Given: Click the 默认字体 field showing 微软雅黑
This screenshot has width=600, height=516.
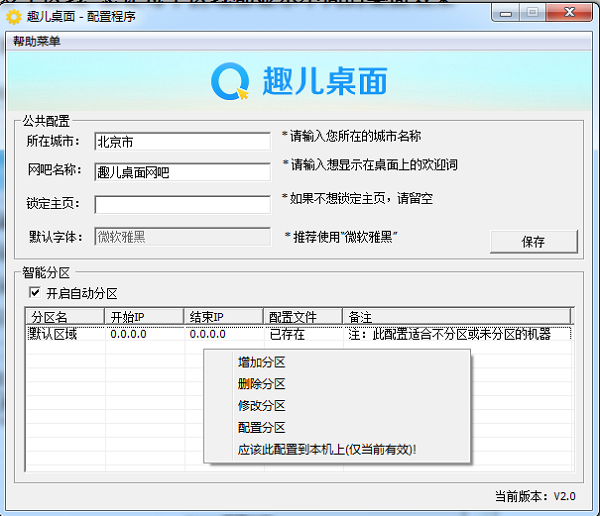Looking at the screenshot, I should tap(183, 237).
